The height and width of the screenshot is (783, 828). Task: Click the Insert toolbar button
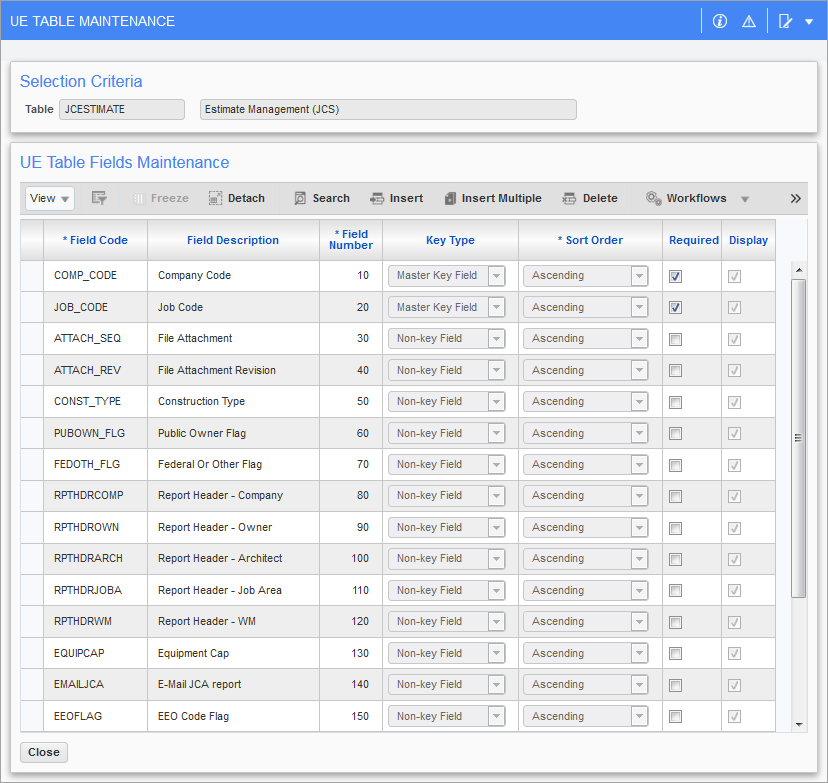pyautogui.click(x=397, y=199)
